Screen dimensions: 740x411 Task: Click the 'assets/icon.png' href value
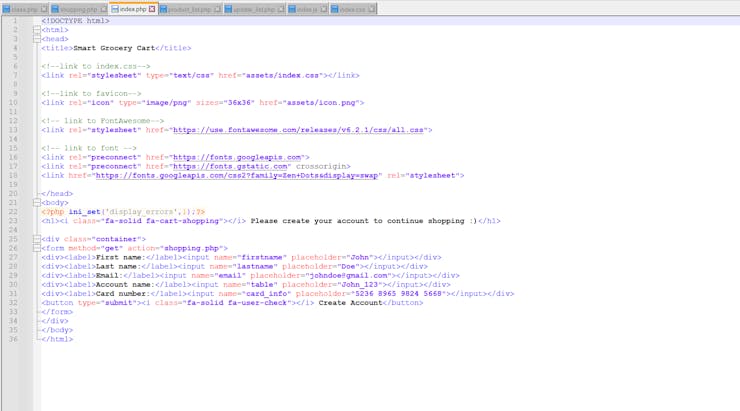(321, 102)
